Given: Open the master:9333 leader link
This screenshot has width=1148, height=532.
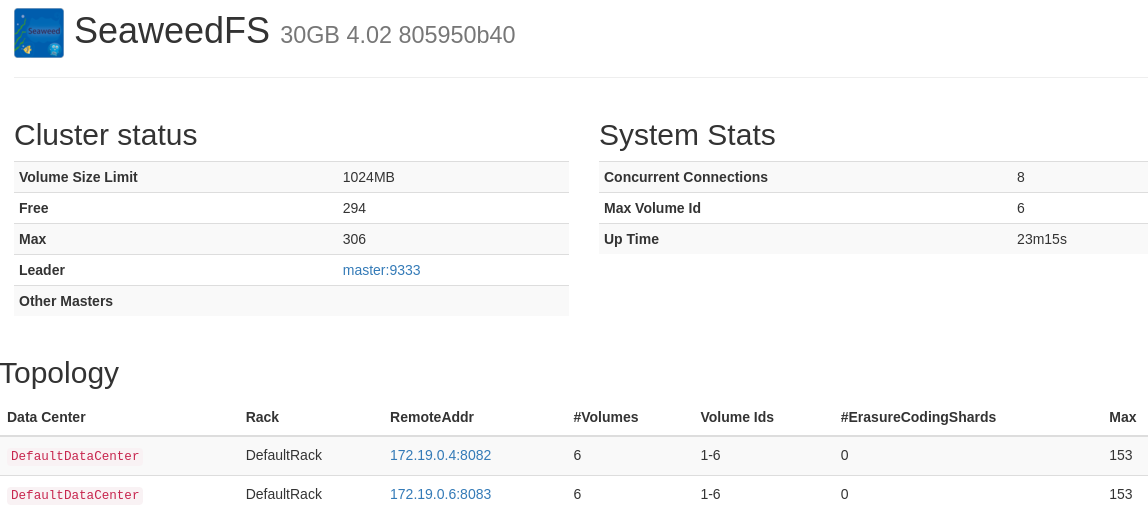Looking at the screenshot, I should [x=381, y=270].
